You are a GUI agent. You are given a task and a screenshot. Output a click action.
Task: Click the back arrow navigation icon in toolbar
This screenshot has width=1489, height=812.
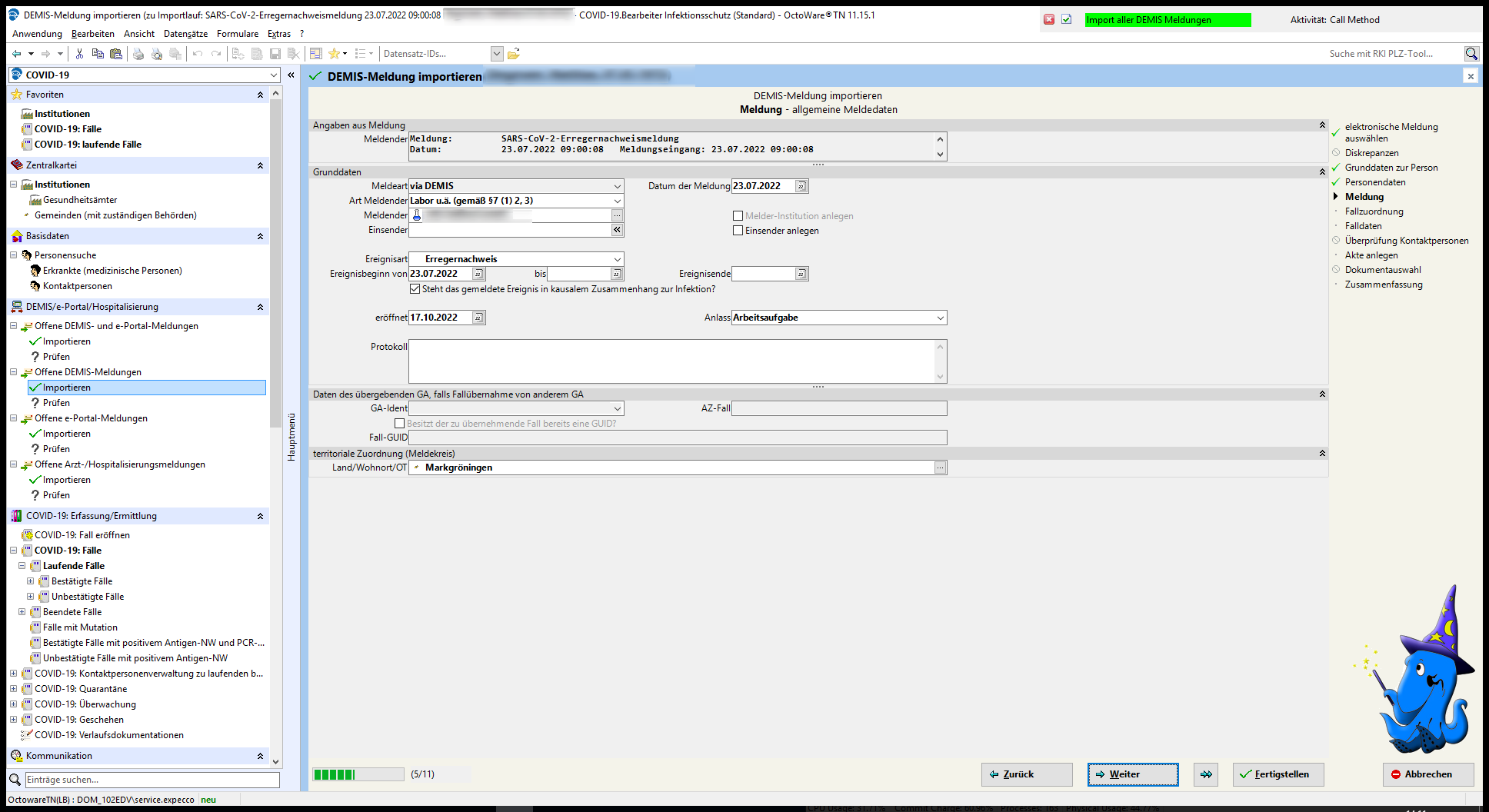point(17,54)
